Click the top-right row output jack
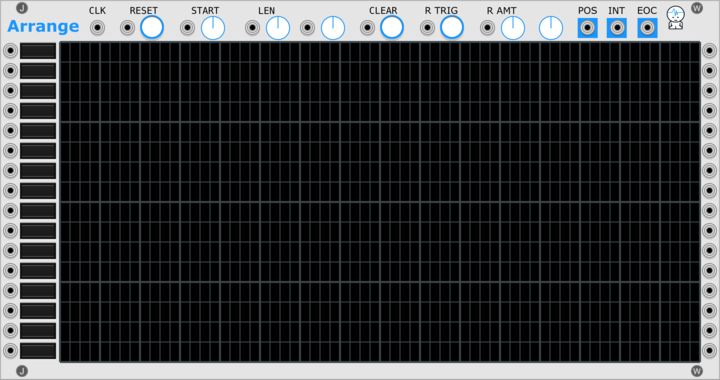Screen dimensions: 720x380 pyautogui.click(x=709, y=51)
